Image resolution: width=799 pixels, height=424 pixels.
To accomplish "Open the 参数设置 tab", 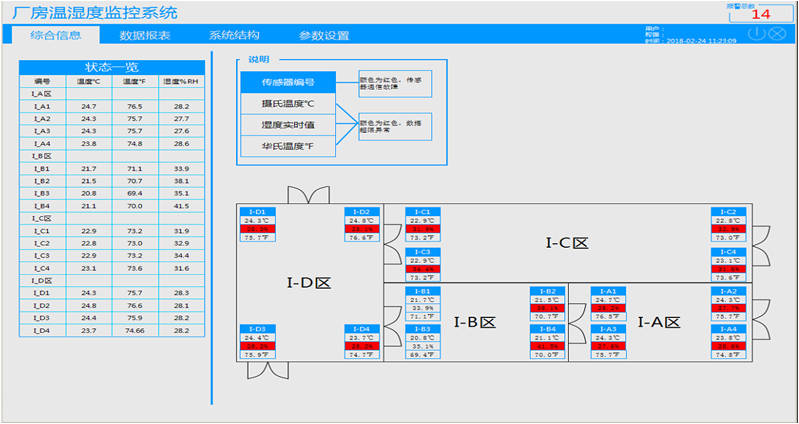I will tap(324, 36).
